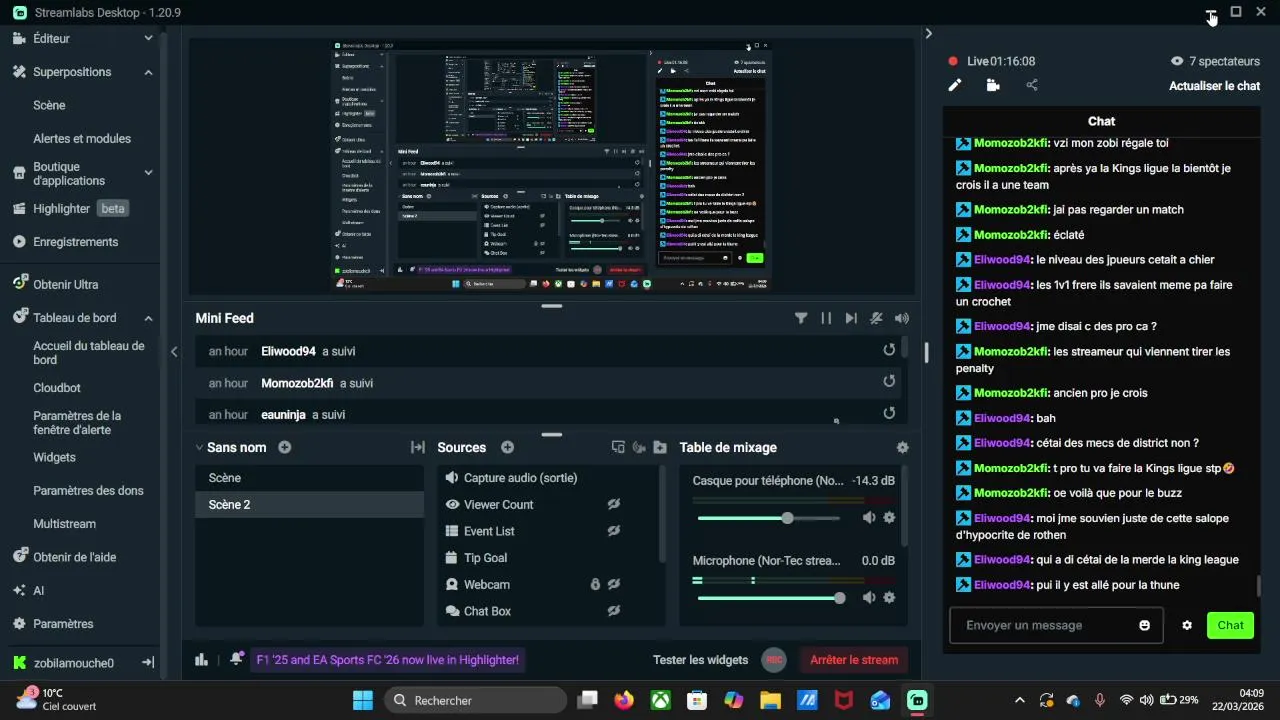Send message with green Chat button

1230,625
